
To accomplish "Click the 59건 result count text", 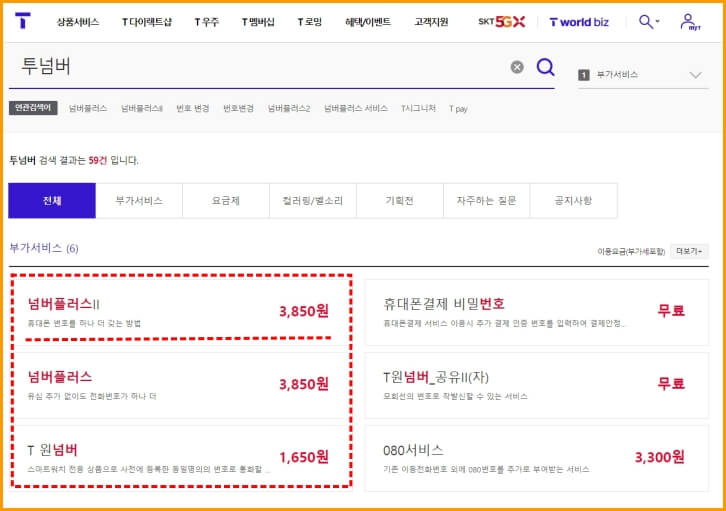I will (98, 161).
